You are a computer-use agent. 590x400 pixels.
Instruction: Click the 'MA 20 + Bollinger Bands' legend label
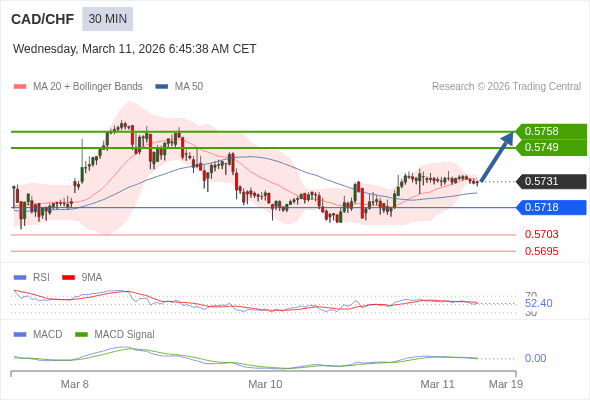pyautogui.click(x=88, y=87)
